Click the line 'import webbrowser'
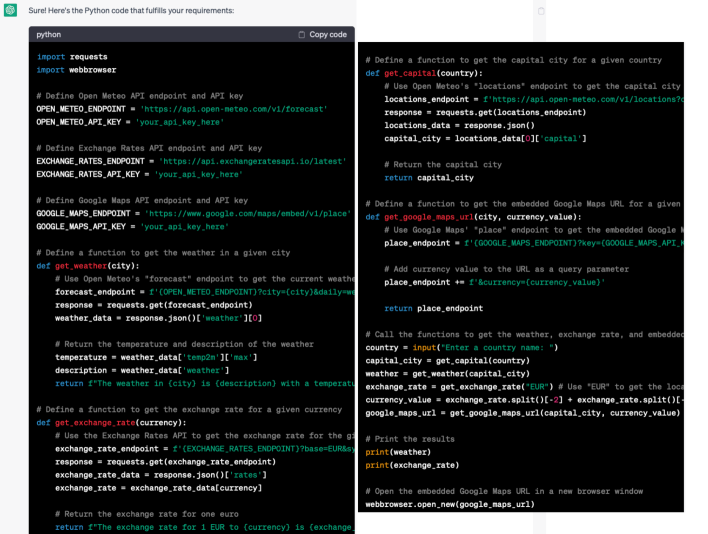 (76, 70)
